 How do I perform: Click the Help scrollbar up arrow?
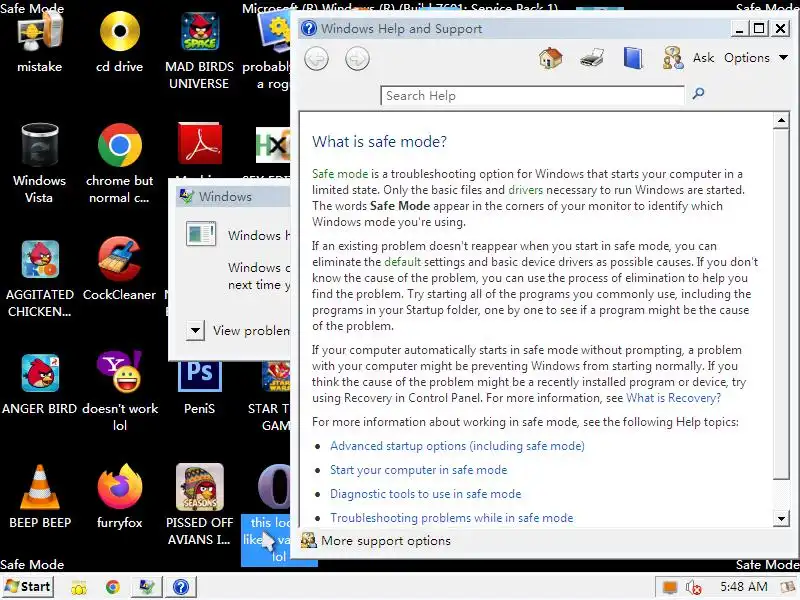[781, 120]
